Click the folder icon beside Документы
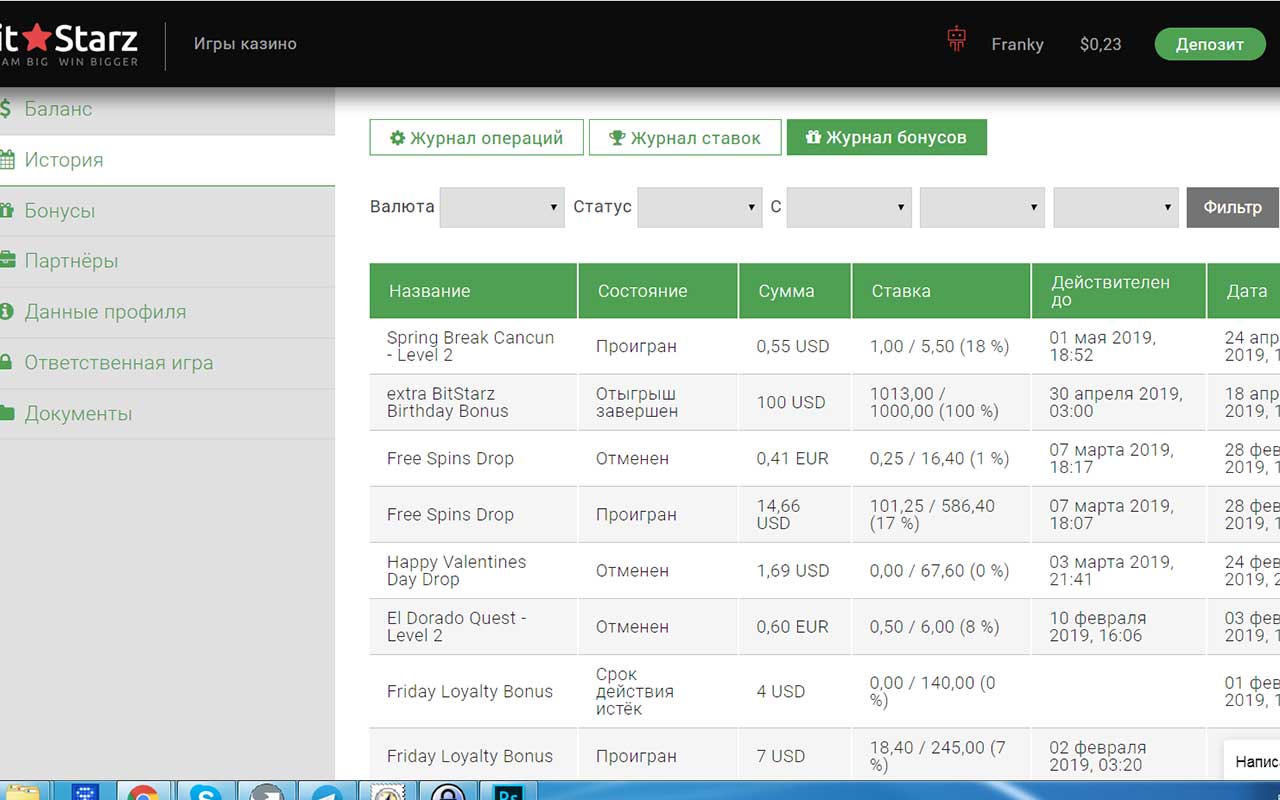The width and height of the screenshot is (1280, 800). click(7, 414)
